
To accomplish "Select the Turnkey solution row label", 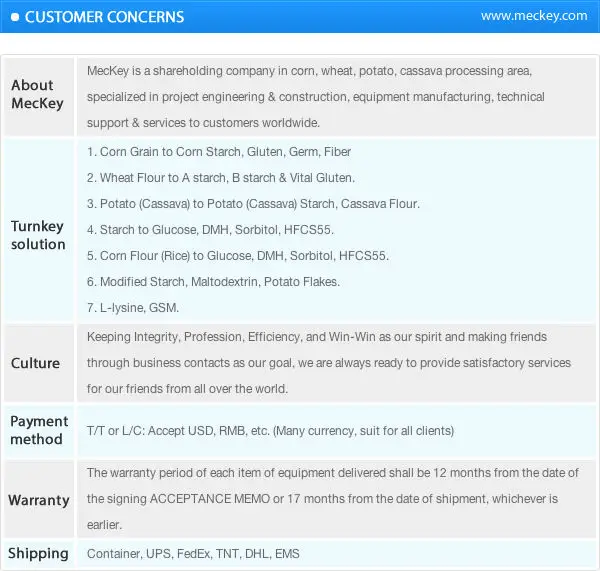I will coord(38,235).
